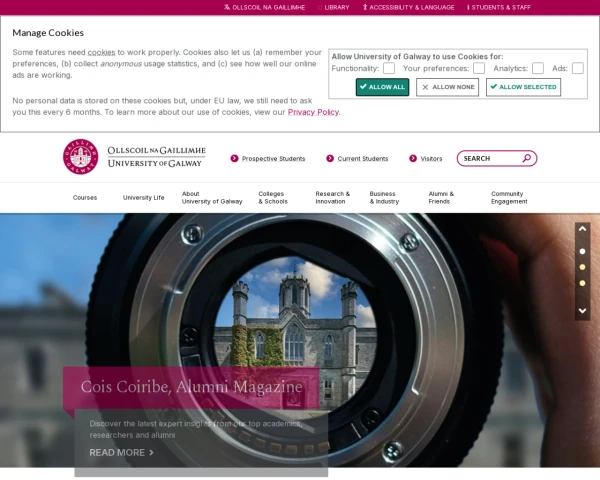The height and width of the screenshot is (480, 600).
Task: Tick the Functionality cookies checkbox
Action: coord(389,68)
